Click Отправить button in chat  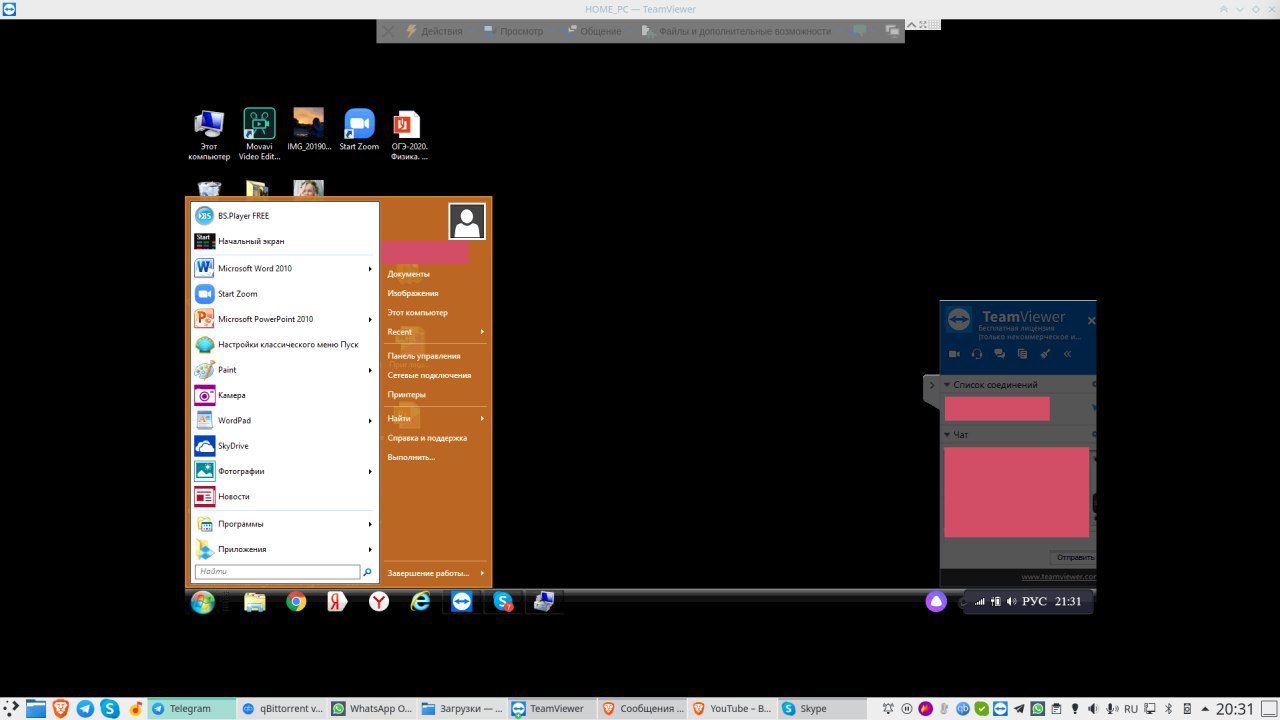click(x=1073, y=557)
